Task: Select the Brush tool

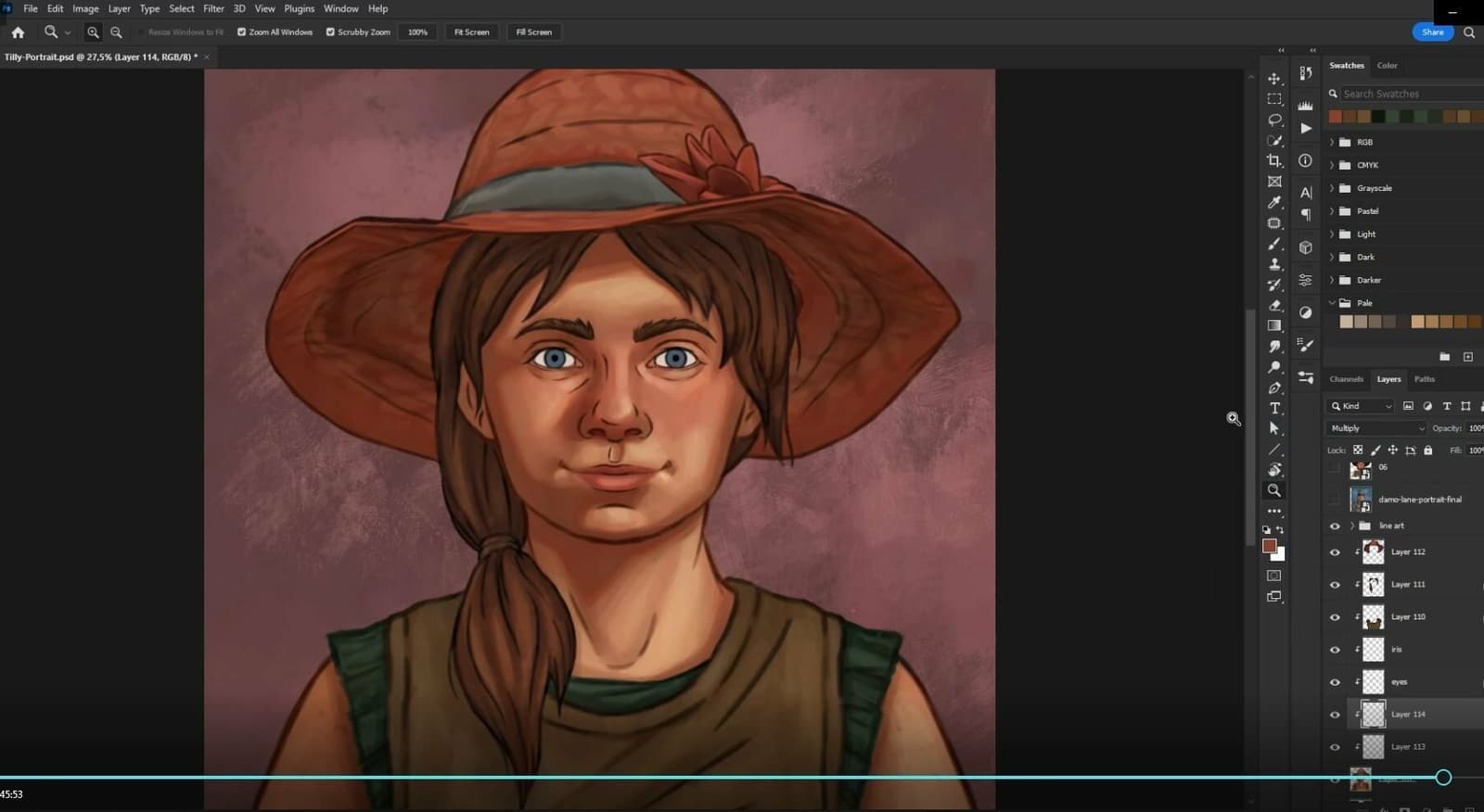Action: [1274, 244]
